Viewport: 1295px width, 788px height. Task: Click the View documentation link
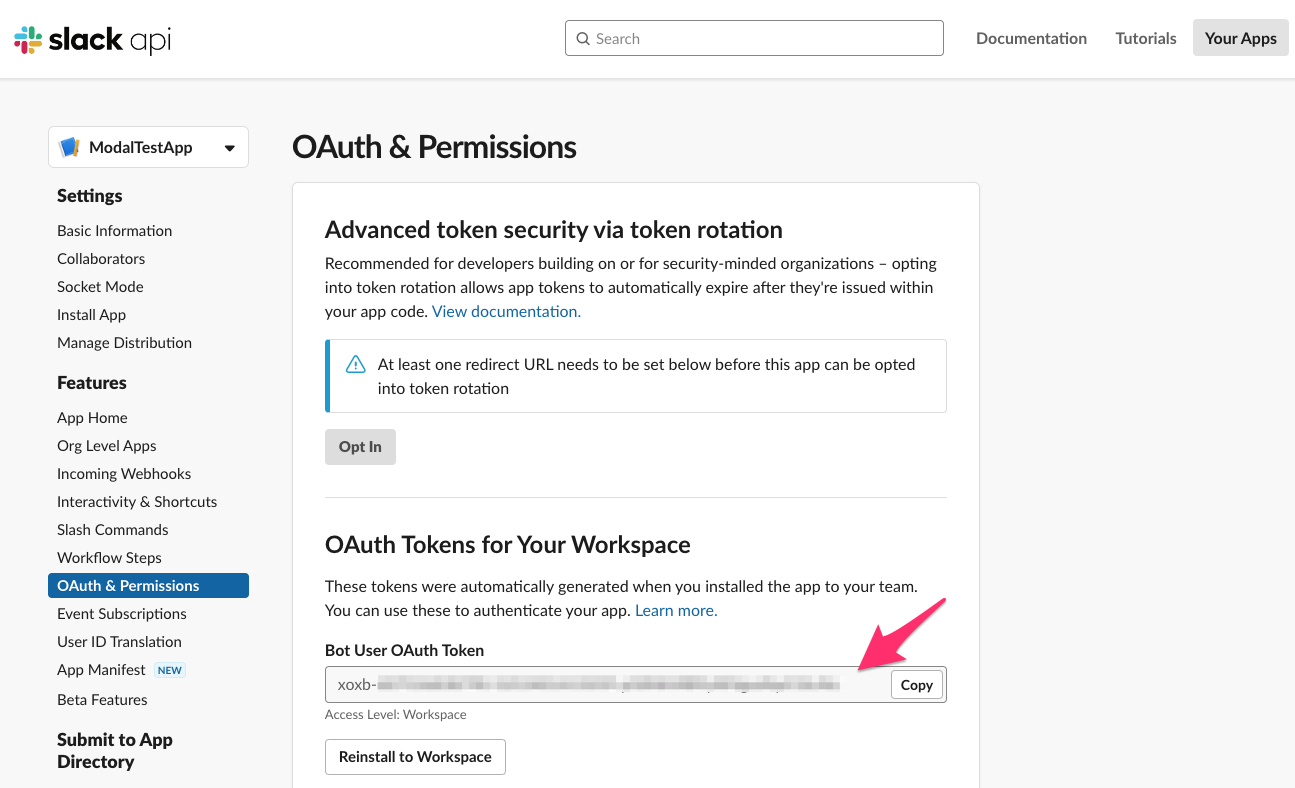[505, 311]
